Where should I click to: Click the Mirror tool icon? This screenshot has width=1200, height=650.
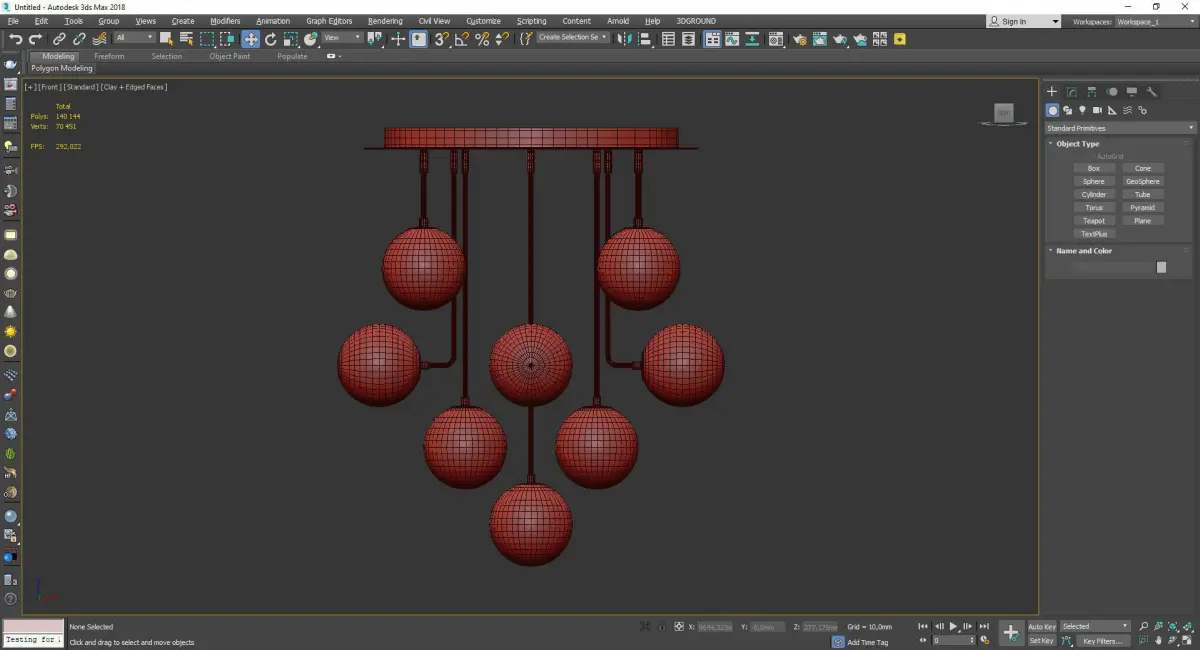coord(624,39)
